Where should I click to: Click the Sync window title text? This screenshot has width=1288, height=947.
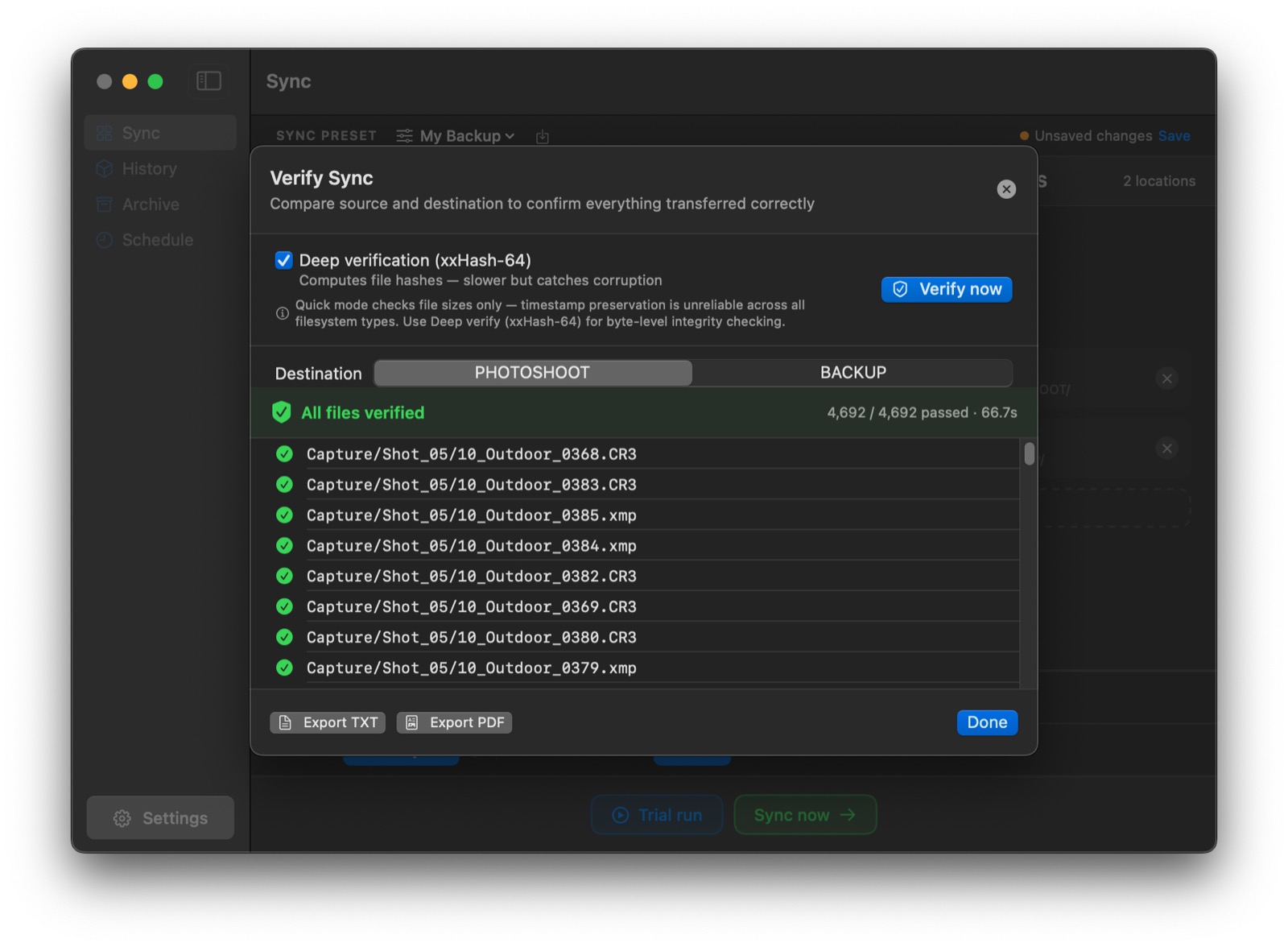[288, 81]
